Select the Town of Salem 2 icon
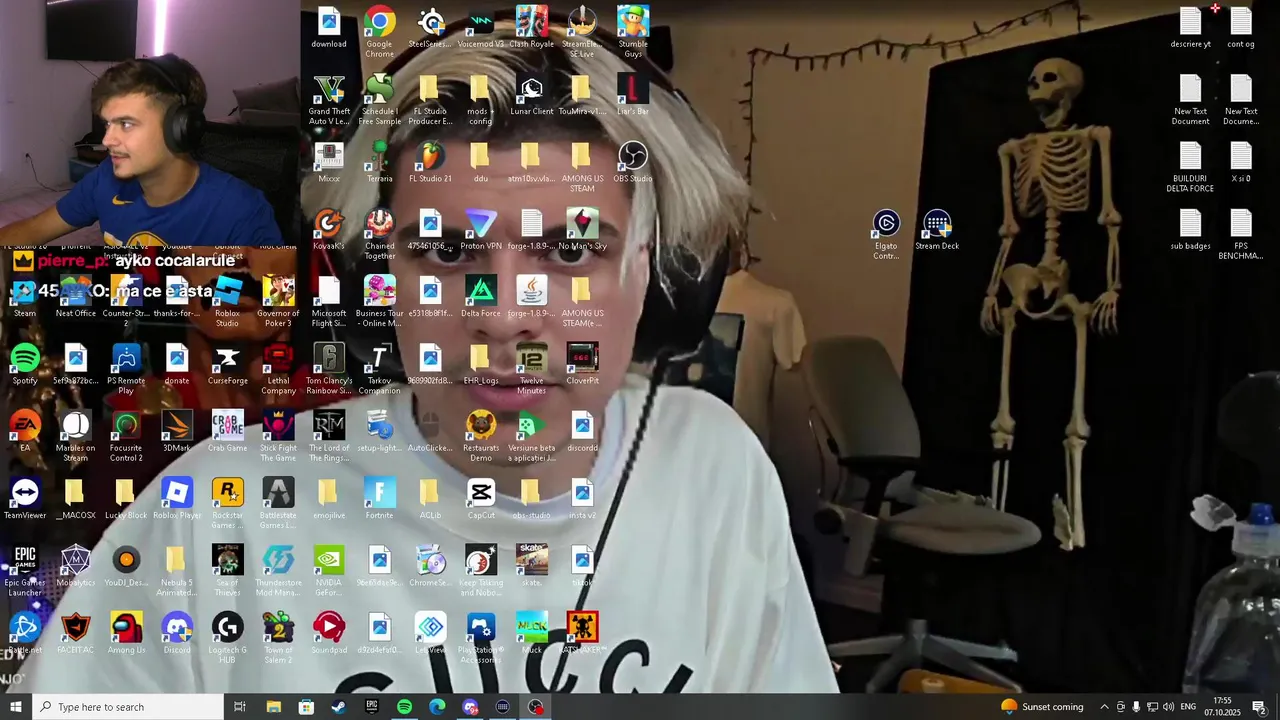 click(278, 638)
